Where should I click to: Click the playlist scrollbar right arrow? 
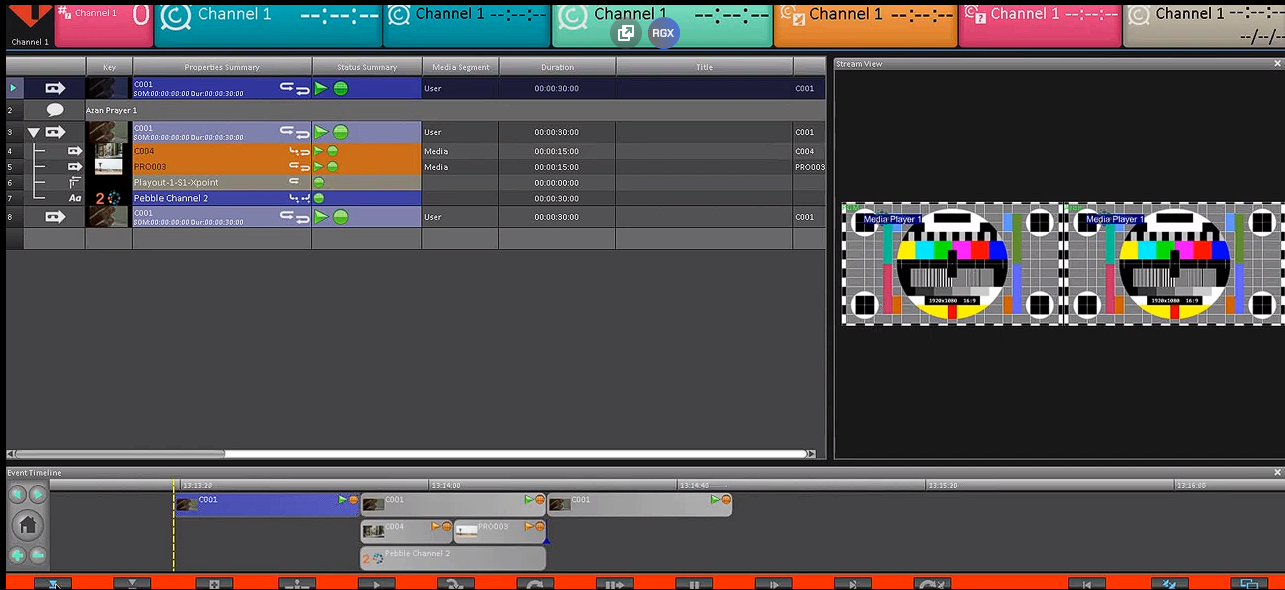click(x=811, y=453)
